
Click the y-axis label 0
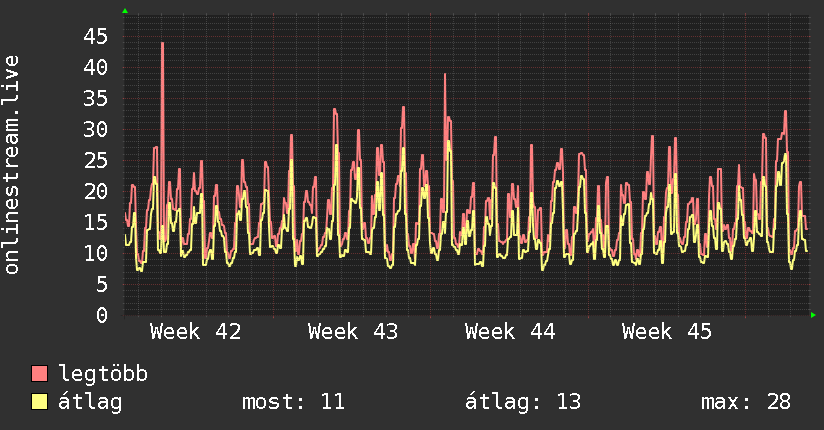click(101, 315)
